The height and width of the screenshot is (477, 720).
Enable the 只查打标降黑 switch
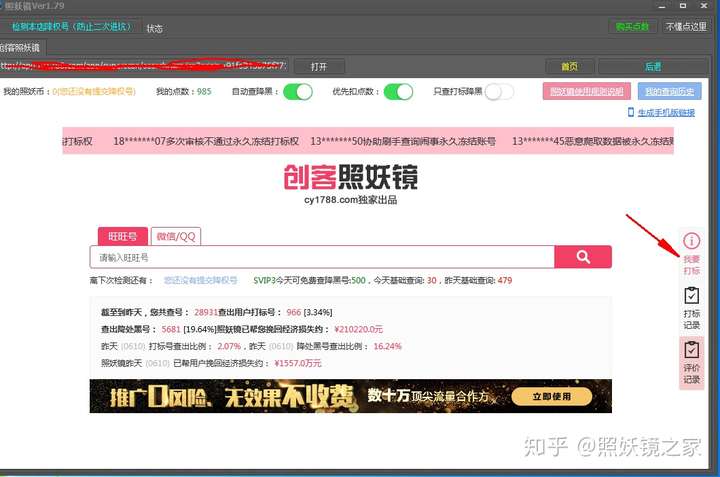[x=499, y=92]
